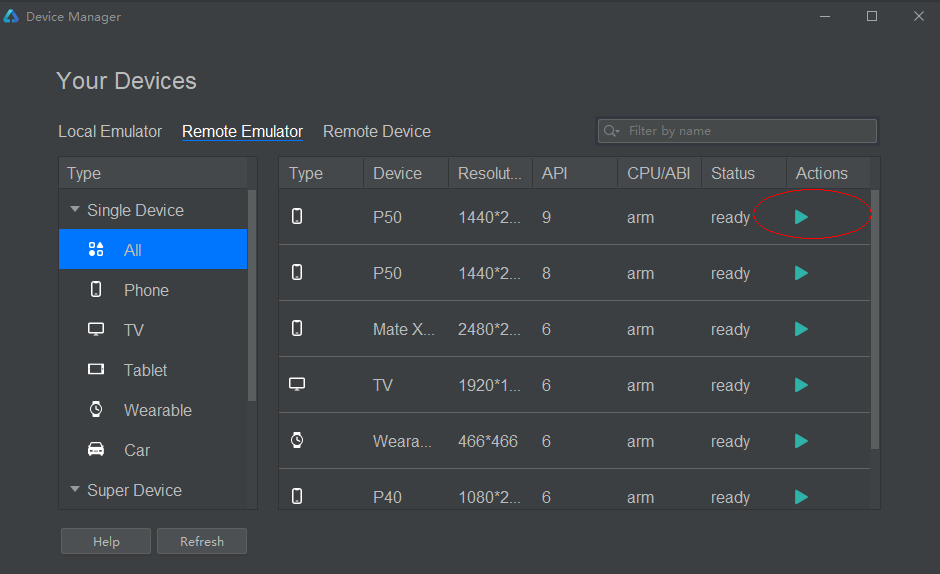Click the Device Manager app logo
Screen dimensions: 940x574
[11, 16]
